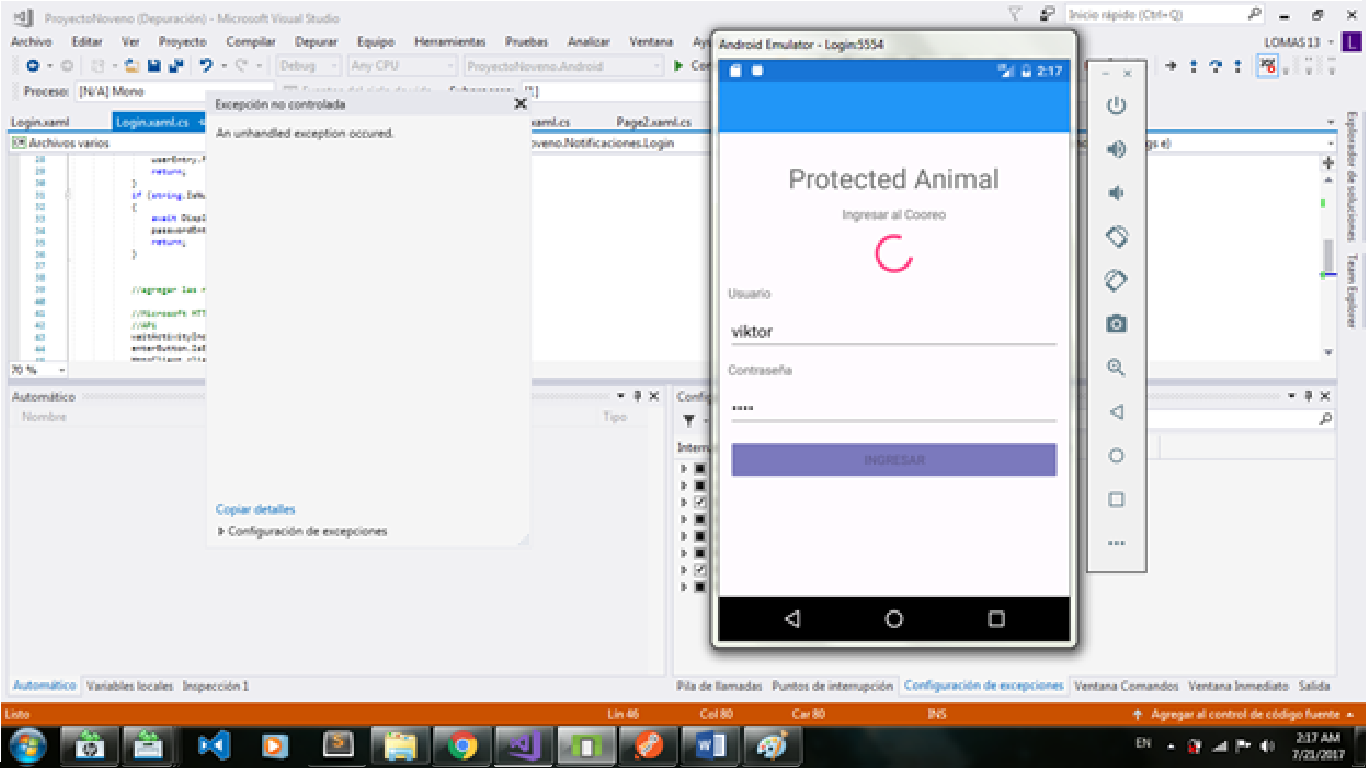Select Variables locales bottom tab
This screenshot has height=768, width=1366.
click(130, 686)
